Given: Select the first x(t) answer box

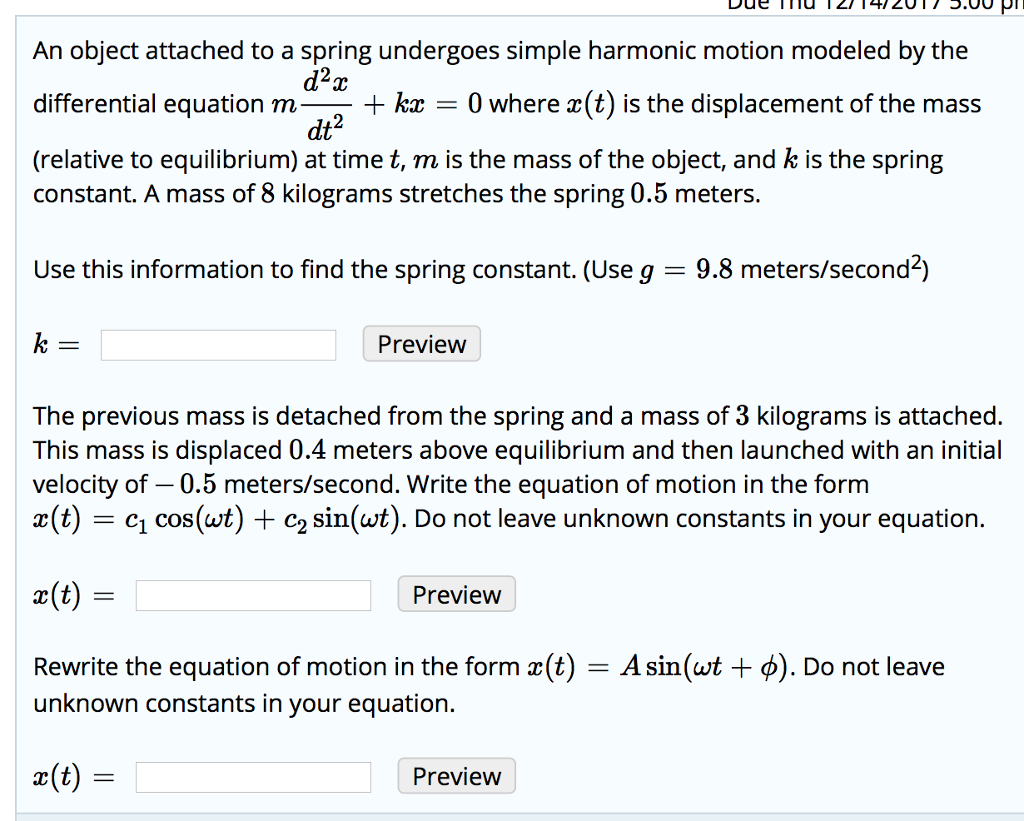Looking at the screenshot, I should (252, 594).
